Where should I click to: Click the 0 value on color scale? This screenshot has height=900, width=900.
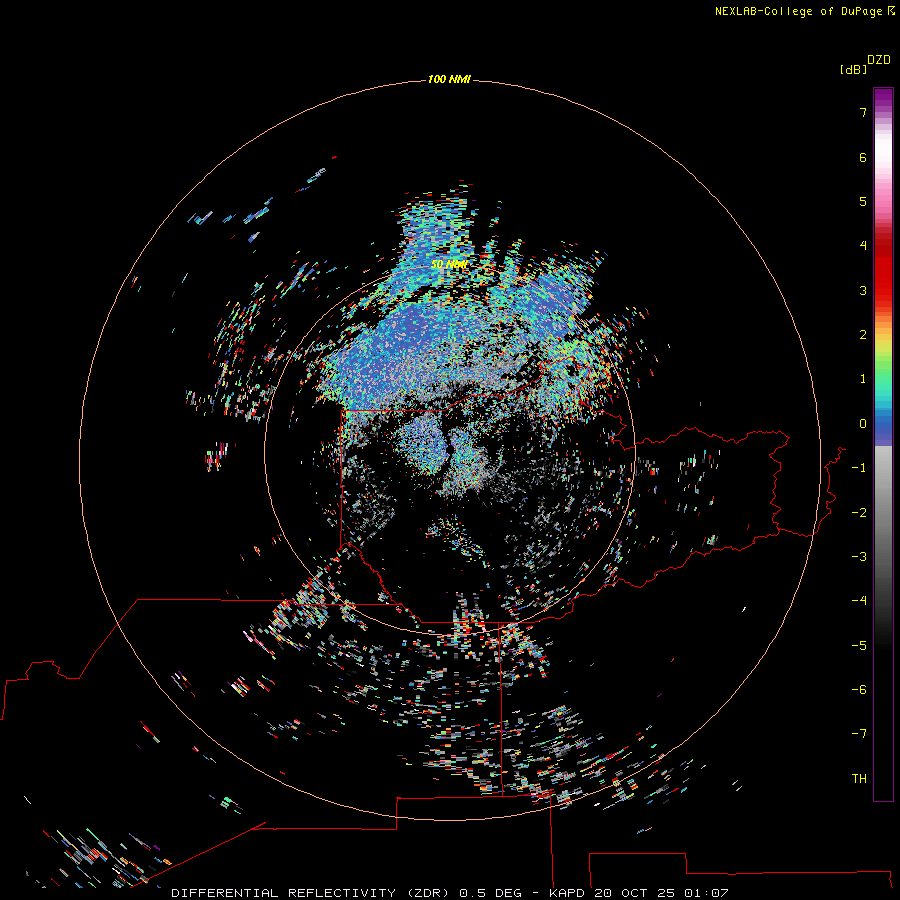(x=863, y=424)
